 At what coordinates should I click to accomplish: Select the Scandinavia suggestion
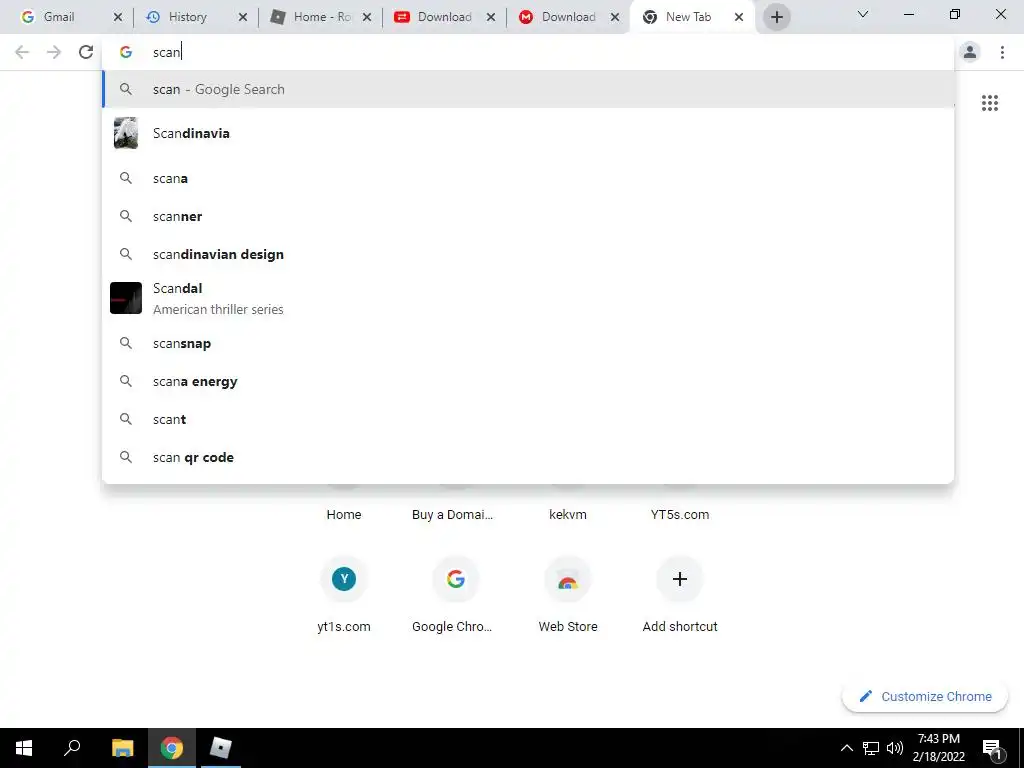point(528,133)
